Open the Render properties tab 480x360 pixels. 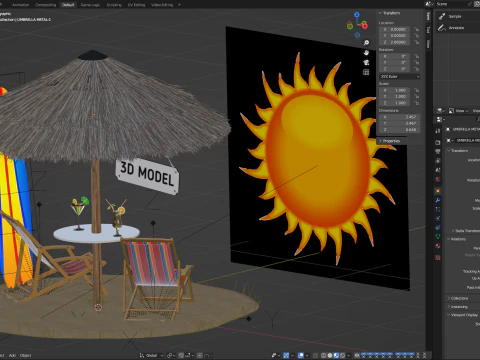[438, 142]
